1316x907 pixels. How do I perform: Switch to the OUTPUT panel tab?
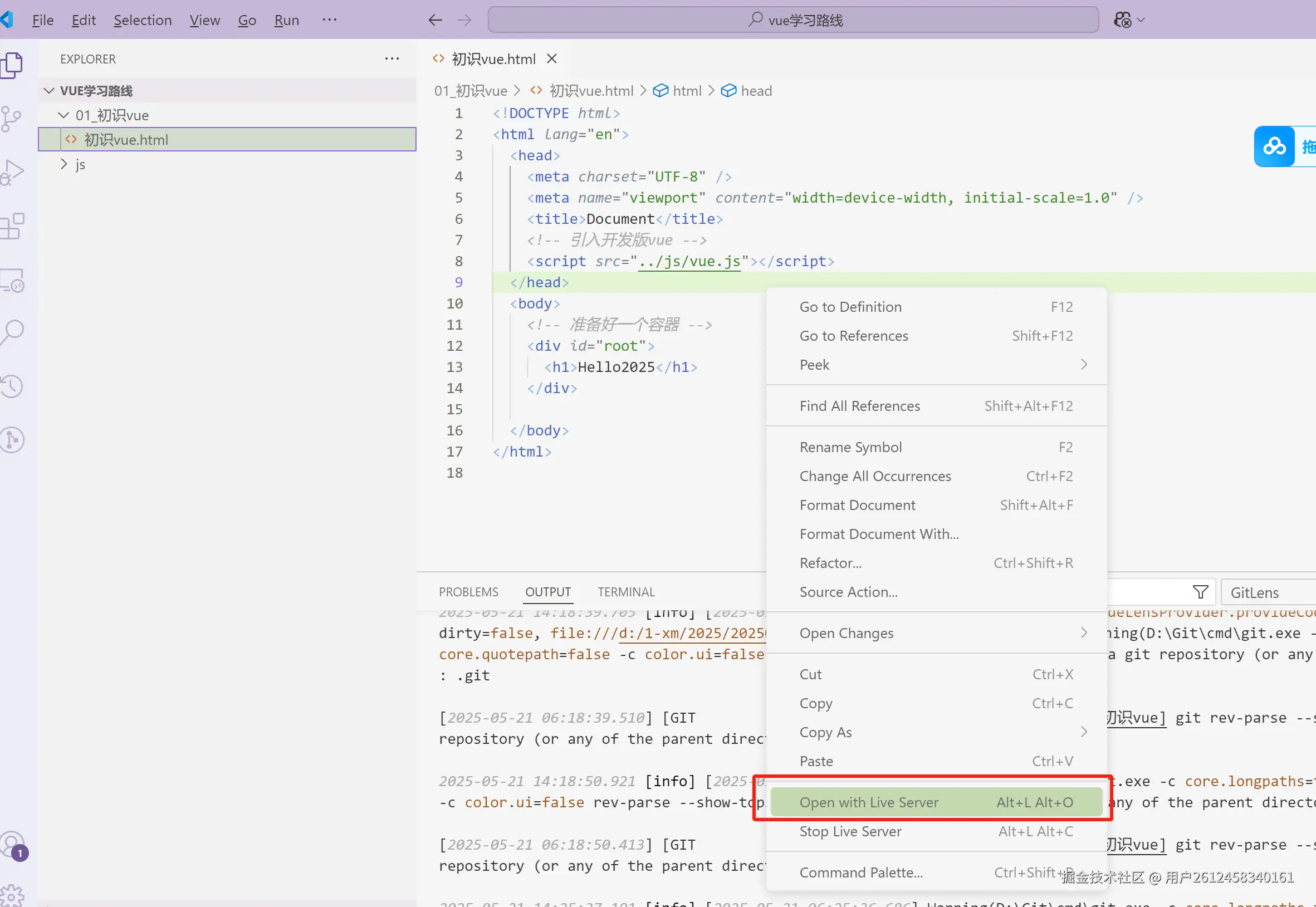(x=548, y=592)
